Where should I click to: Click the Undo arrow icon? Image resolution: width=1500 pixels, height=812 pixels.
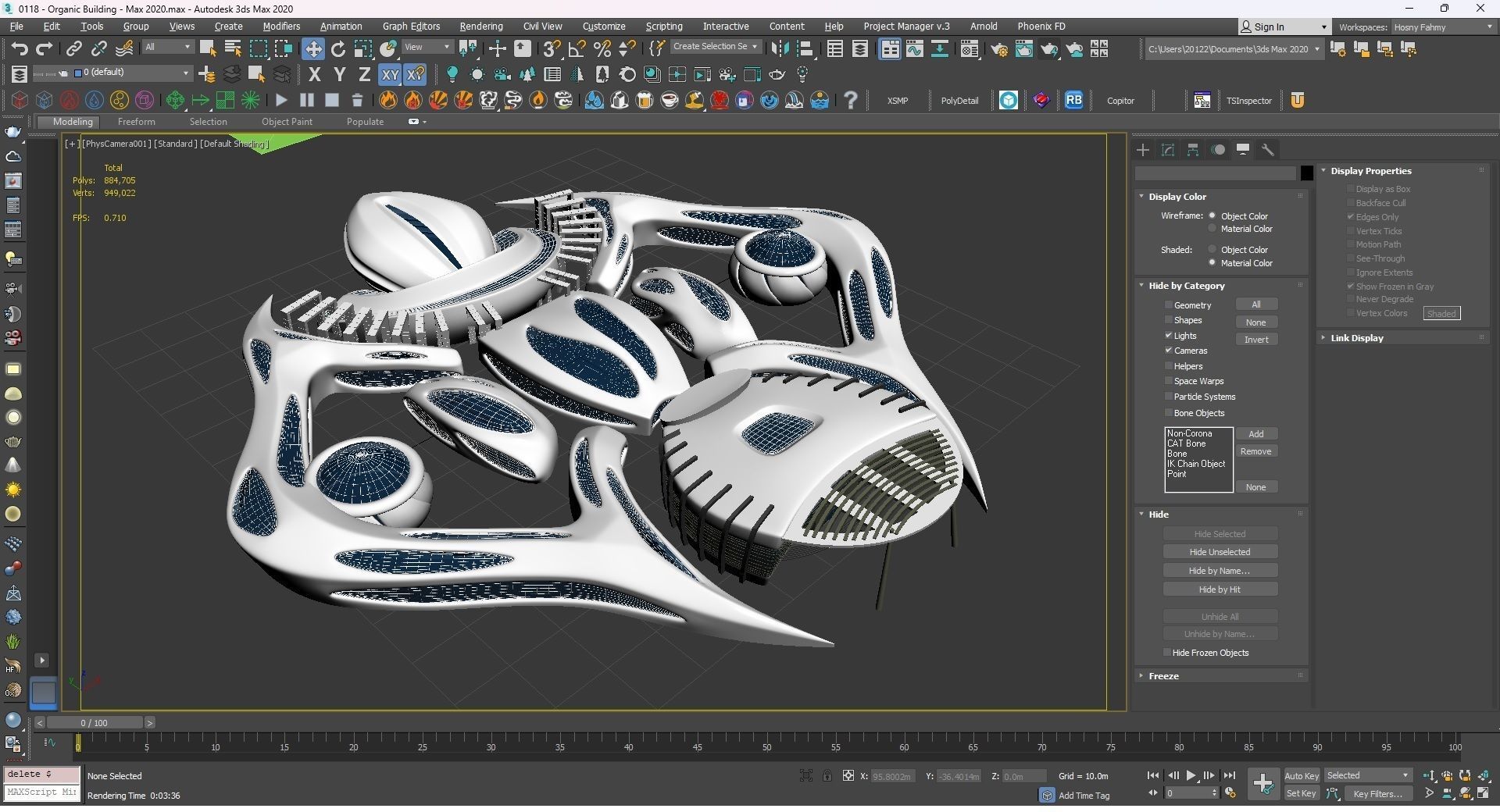click(19, 48)
